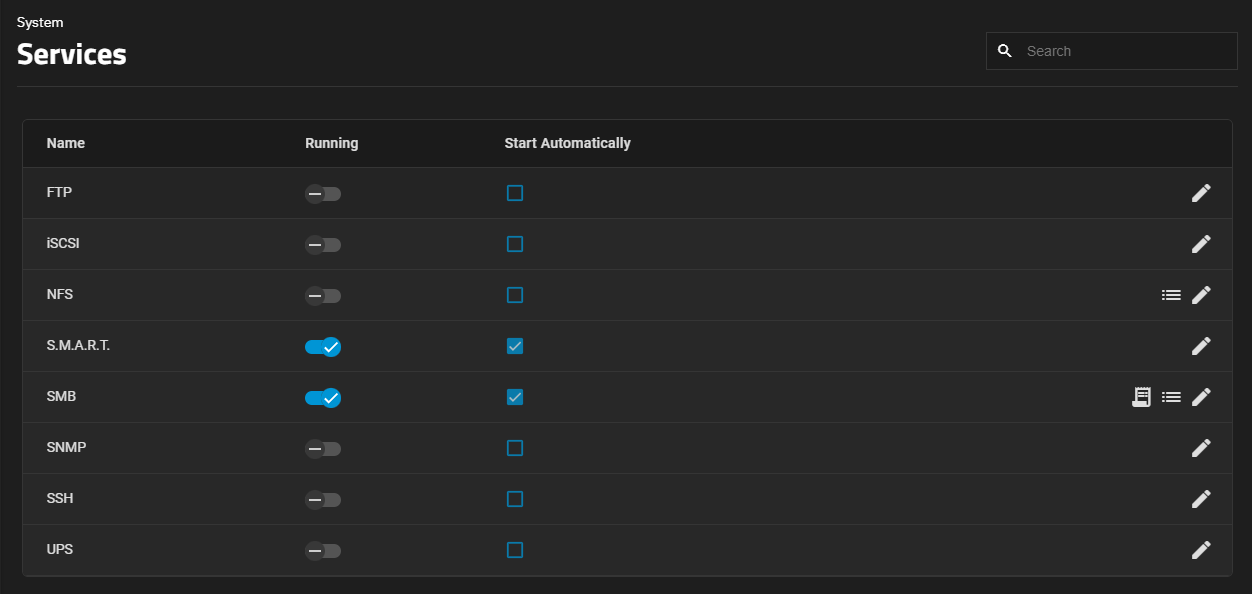This screenshot has width=1252, height=594.
Task: Edit UPS service configuration
Action: coord(1201,550)
